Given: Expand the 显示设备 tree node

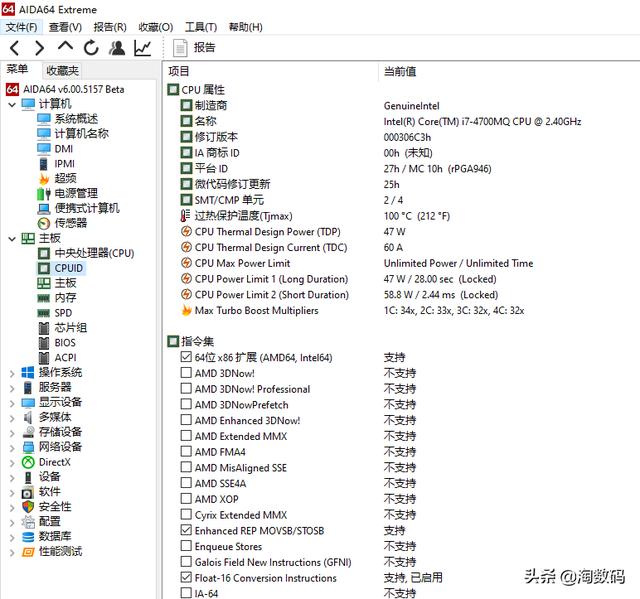Looking at the screenshot, I should pyautogui.click(x=12, y=403).
